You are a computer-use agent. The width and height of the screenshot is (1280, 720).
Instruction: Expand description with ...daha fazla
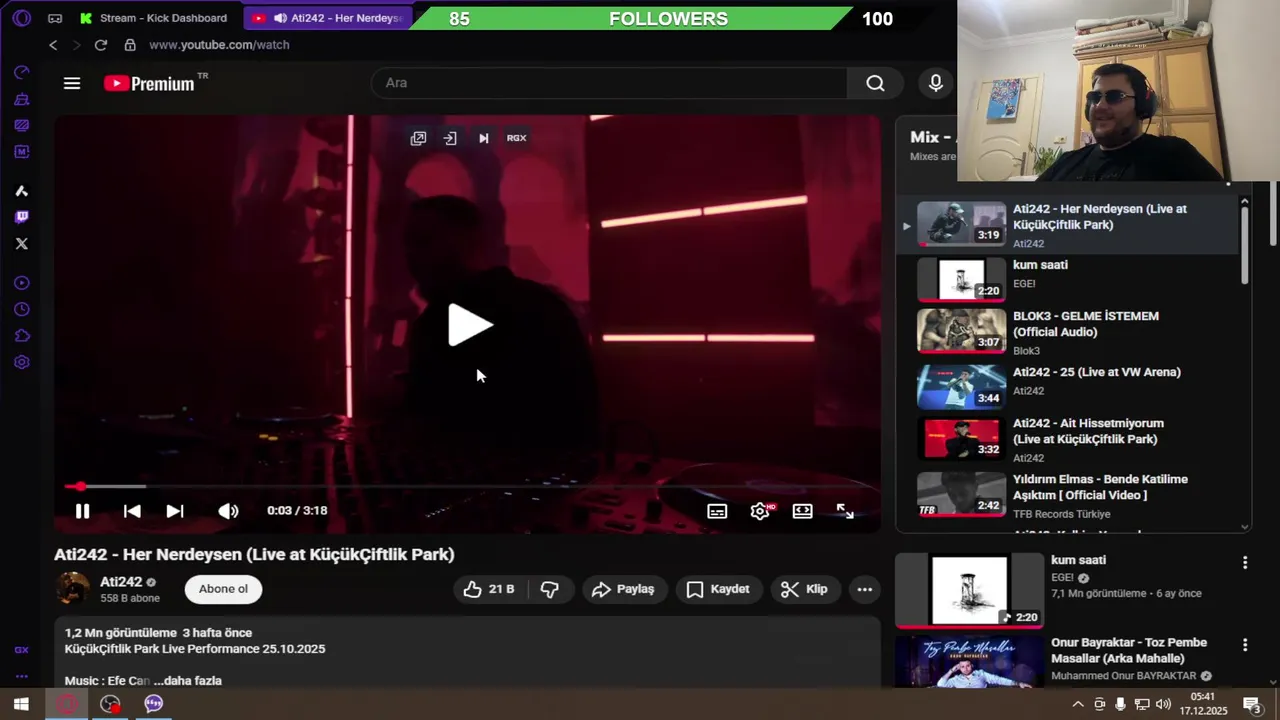point(188,681)
